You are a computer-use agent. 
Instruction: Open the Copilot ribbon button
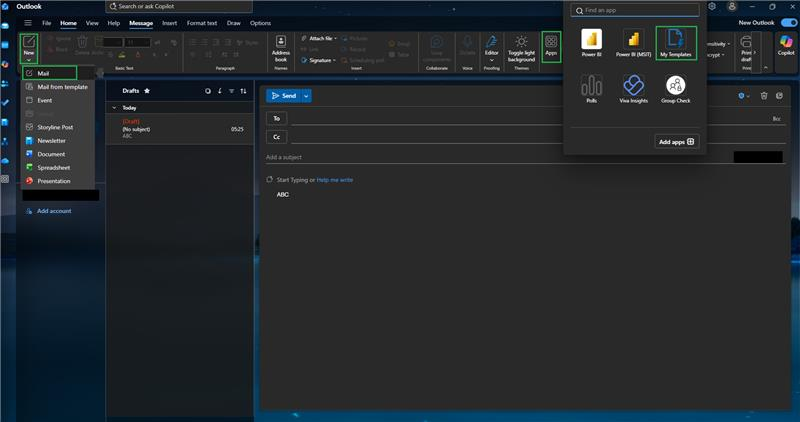point(786,45)
